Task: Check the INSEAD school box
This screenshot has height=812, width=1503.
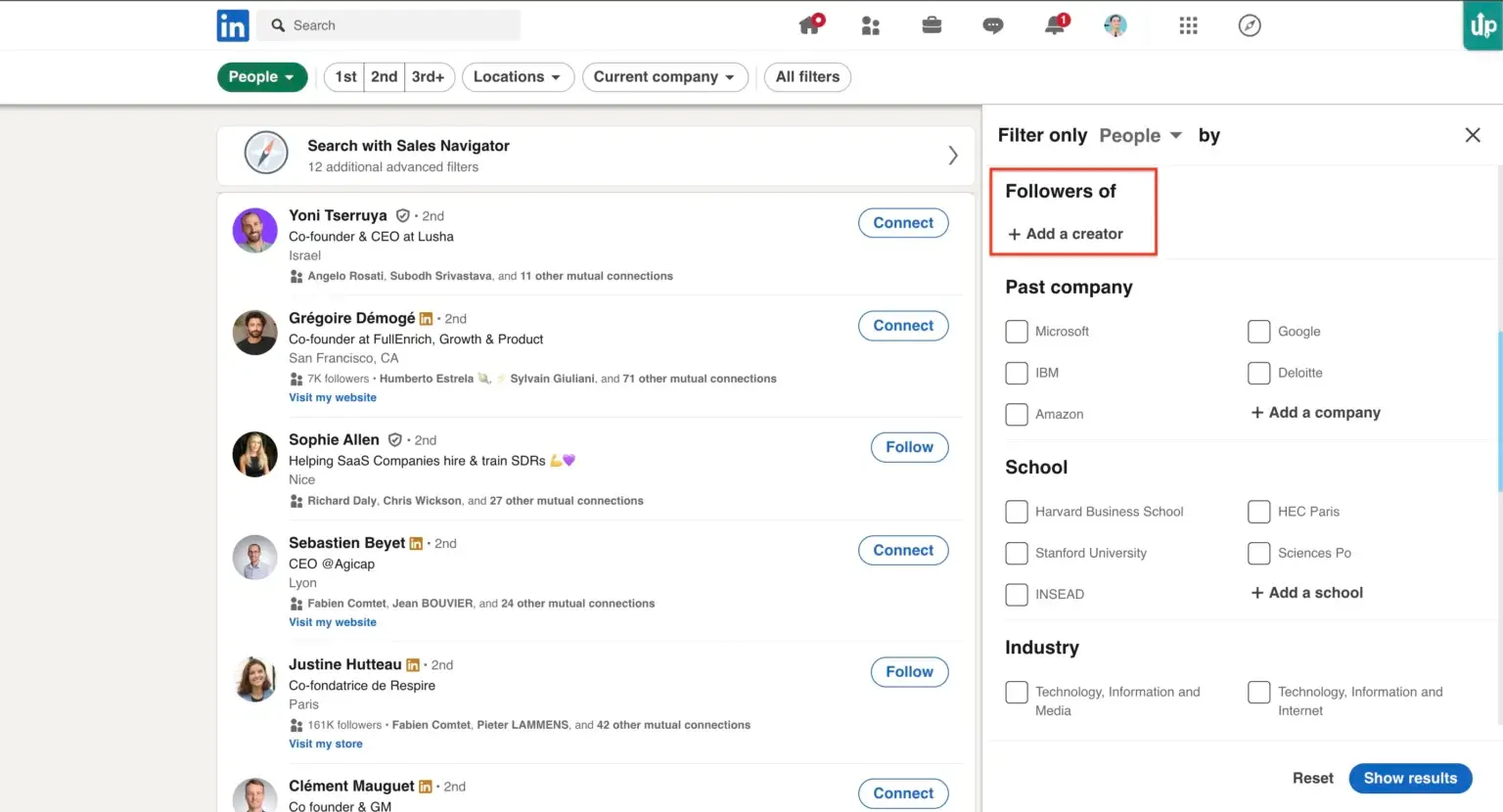Action: pyautogui.click(x=1017, y=594)
